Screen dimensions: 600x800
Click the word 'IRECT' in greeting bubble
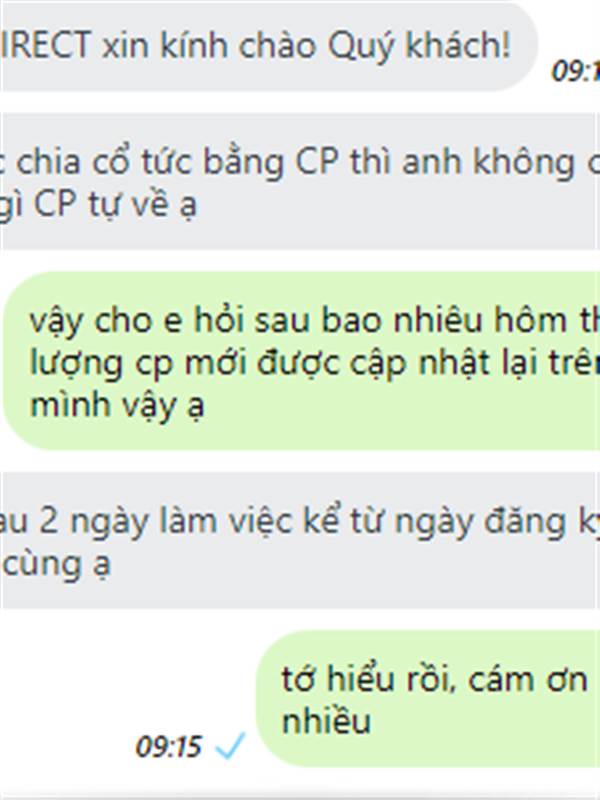(x=46, y=45)
